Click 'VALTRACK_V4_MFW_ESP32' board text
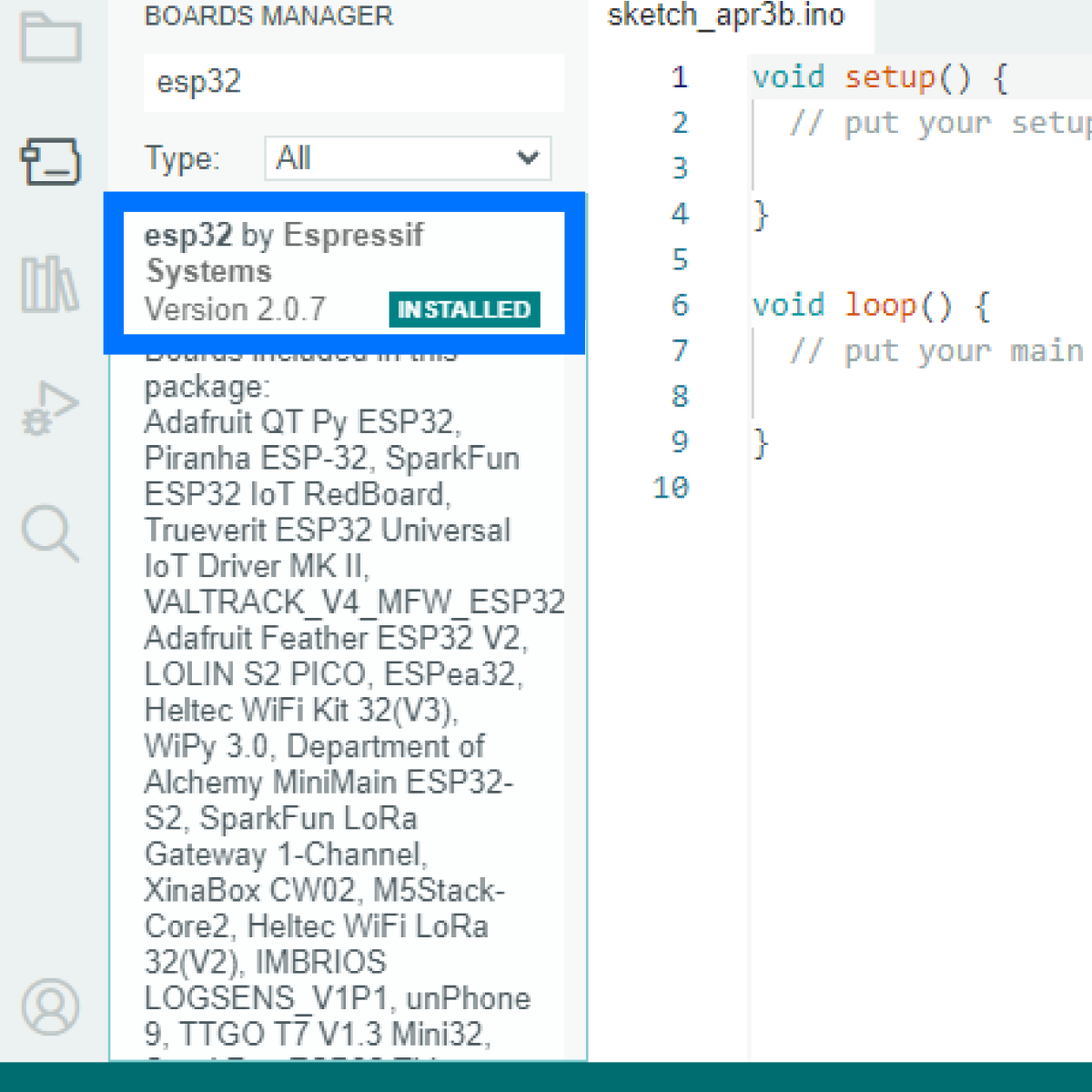 point(355,602)
